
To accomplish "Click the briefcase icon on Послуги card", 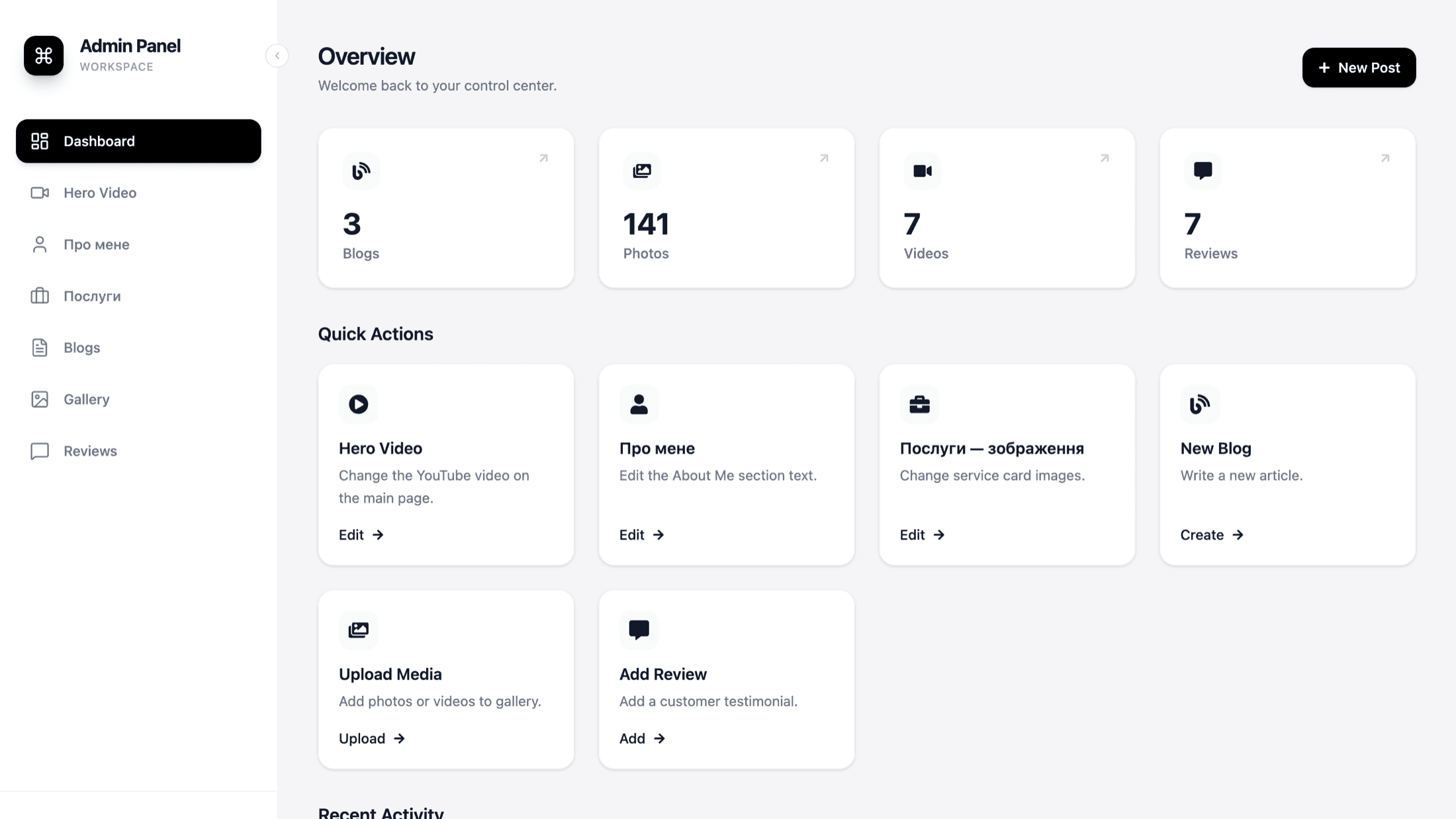I will point(919,404).
